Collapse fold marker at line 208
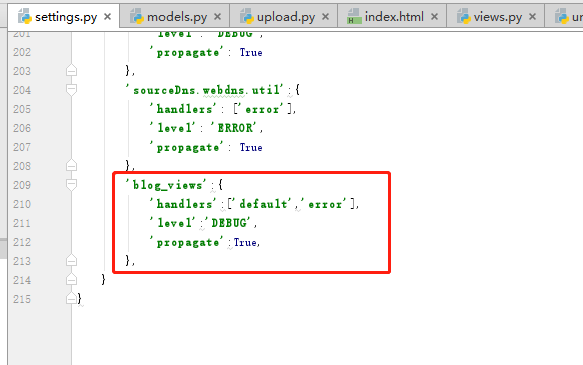583x365 pixels. 71,165
